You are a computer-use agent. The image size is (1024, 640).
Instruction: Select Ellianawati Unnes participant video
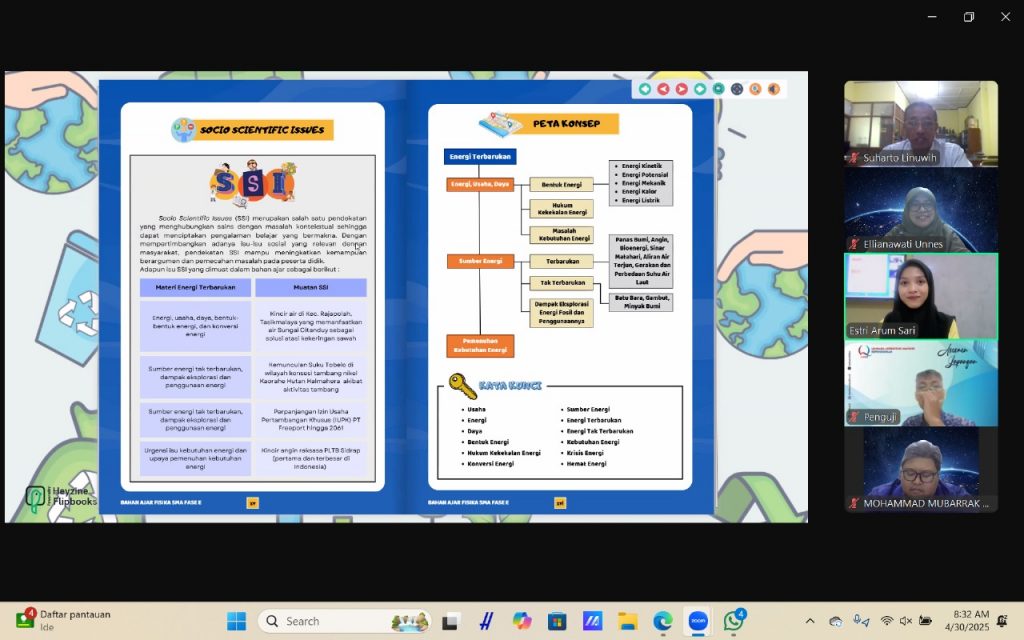[920, 209]
